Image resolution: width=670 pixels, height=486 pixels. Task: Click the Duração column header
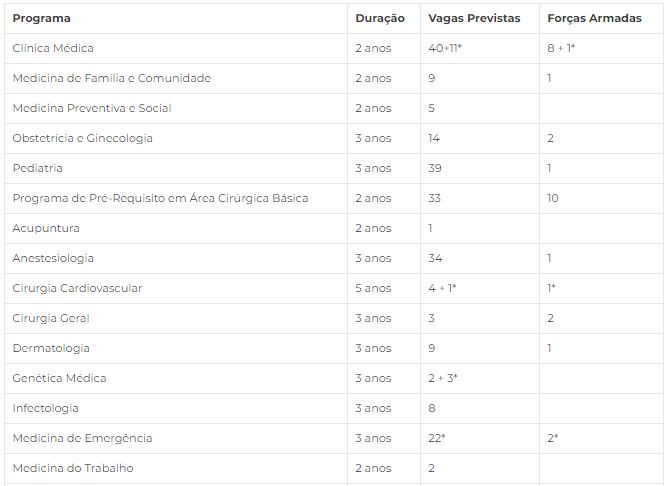pos(380,18)
